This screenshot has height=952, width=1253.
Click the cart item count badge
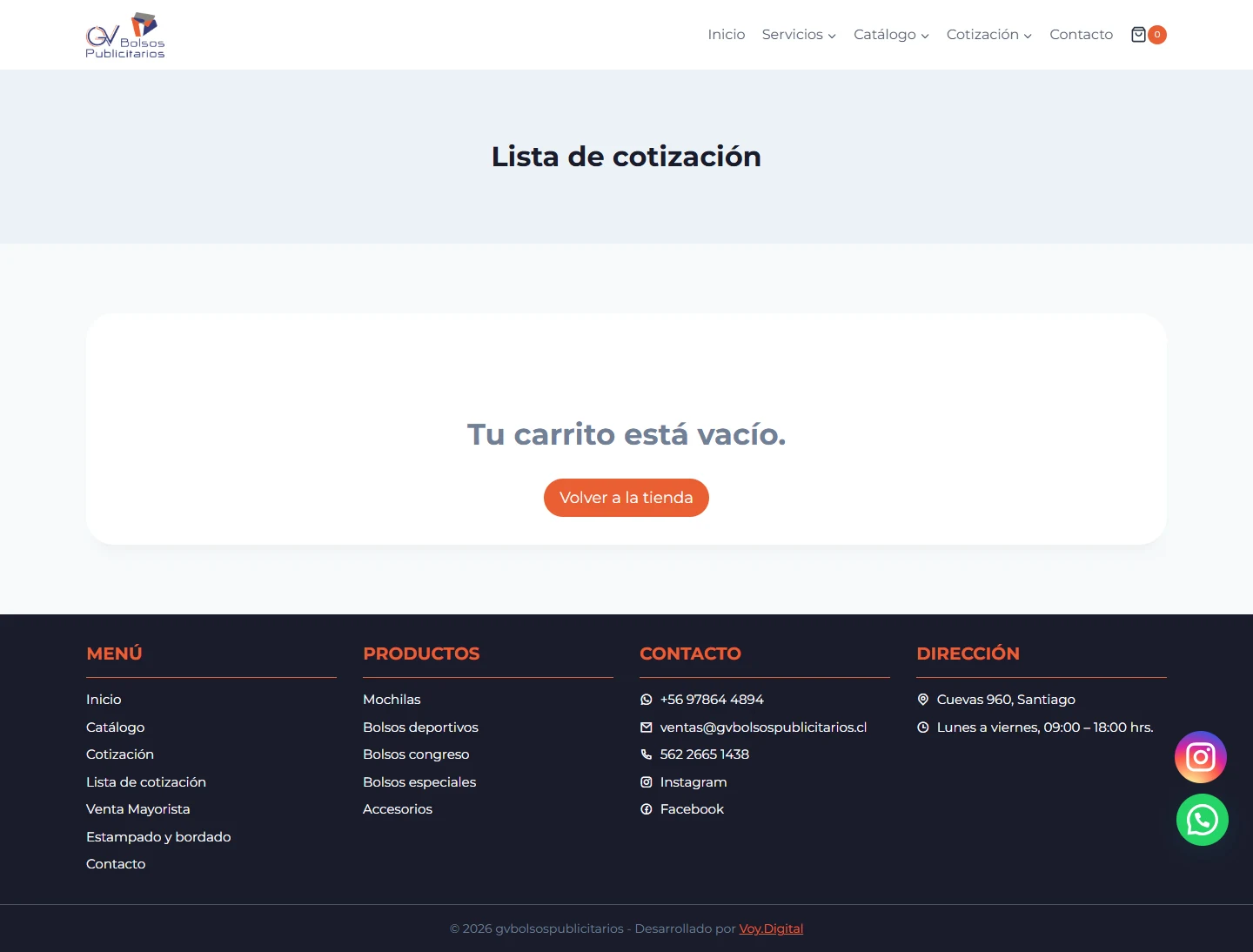1157,35
